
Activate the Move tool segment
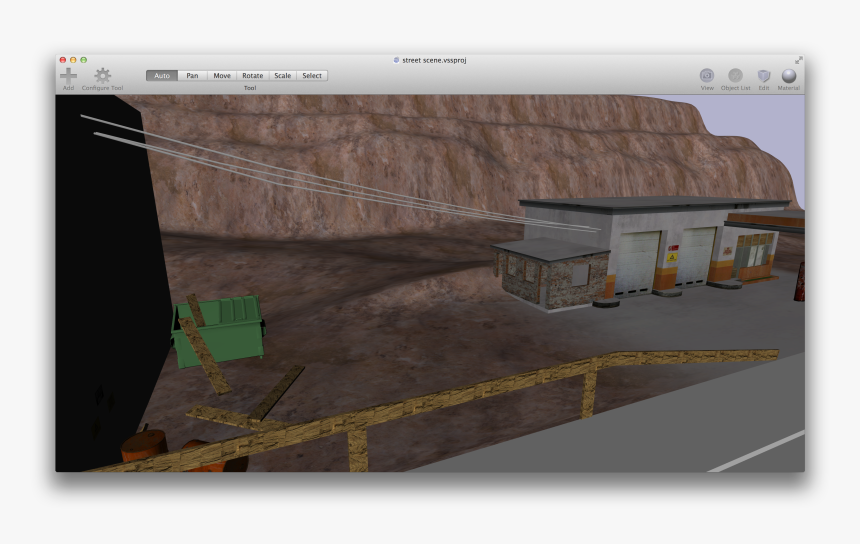222,75
